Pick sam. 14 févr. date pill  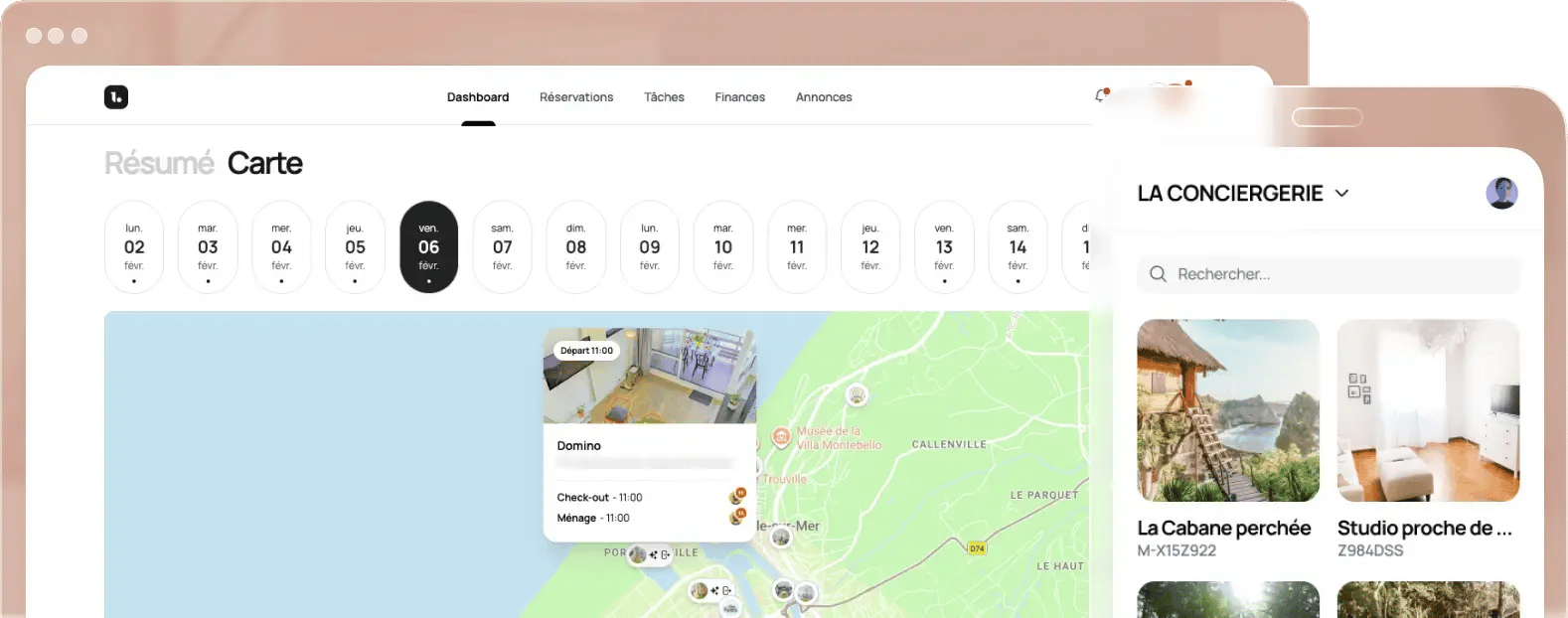pyautogui.click(x=1018, y=247)
